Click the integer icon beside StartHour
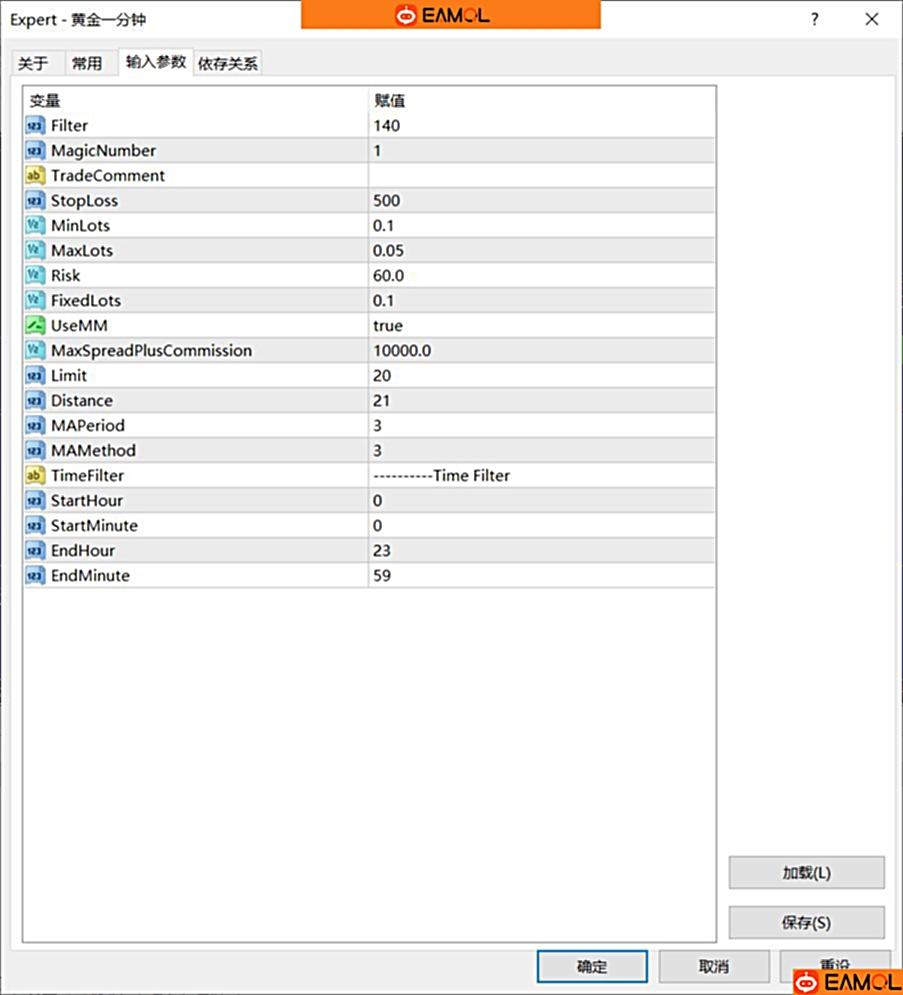Viewport: 903px width, 995px height. [x=35, y=501]
